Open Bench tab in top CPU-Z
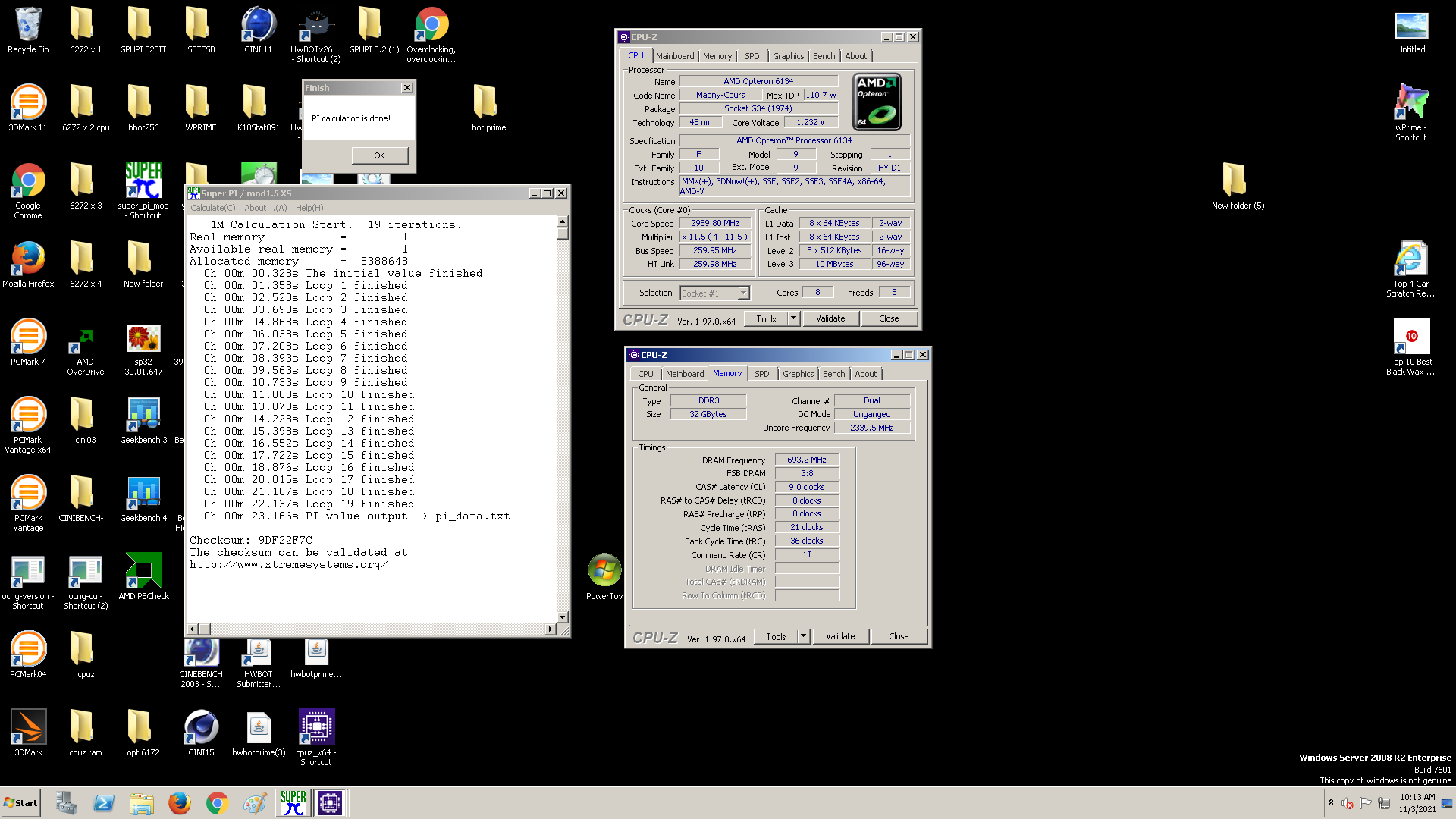 point(824,56)
